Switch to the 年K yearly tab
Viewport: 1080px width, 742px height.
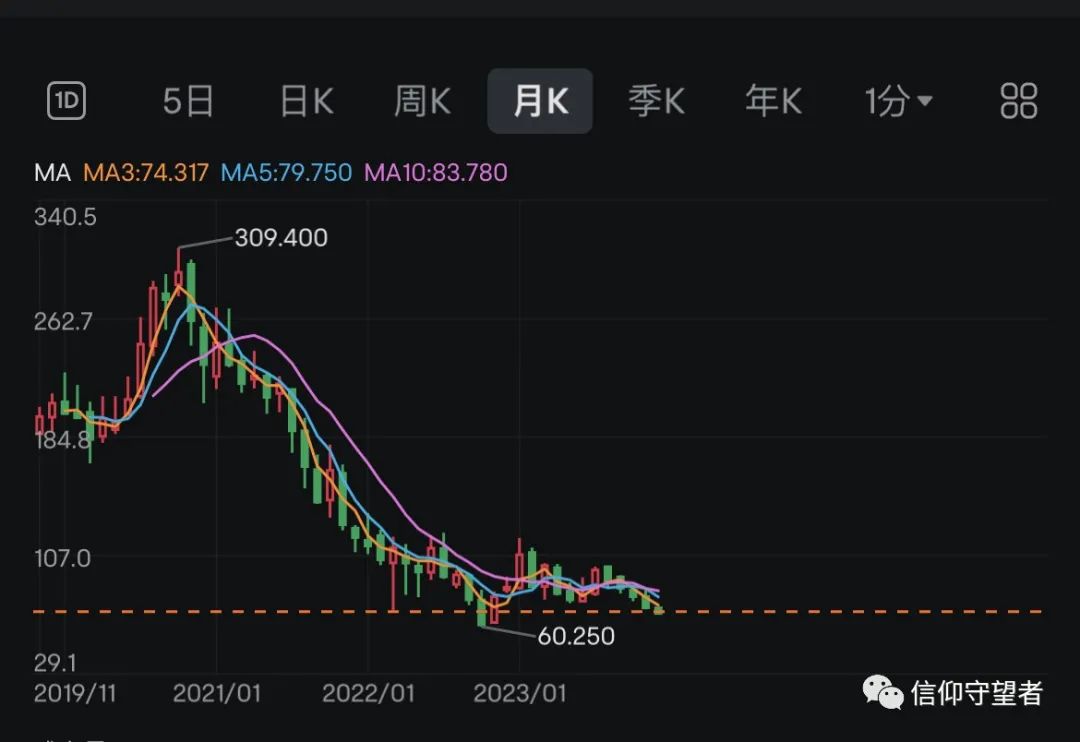(773, 101)
